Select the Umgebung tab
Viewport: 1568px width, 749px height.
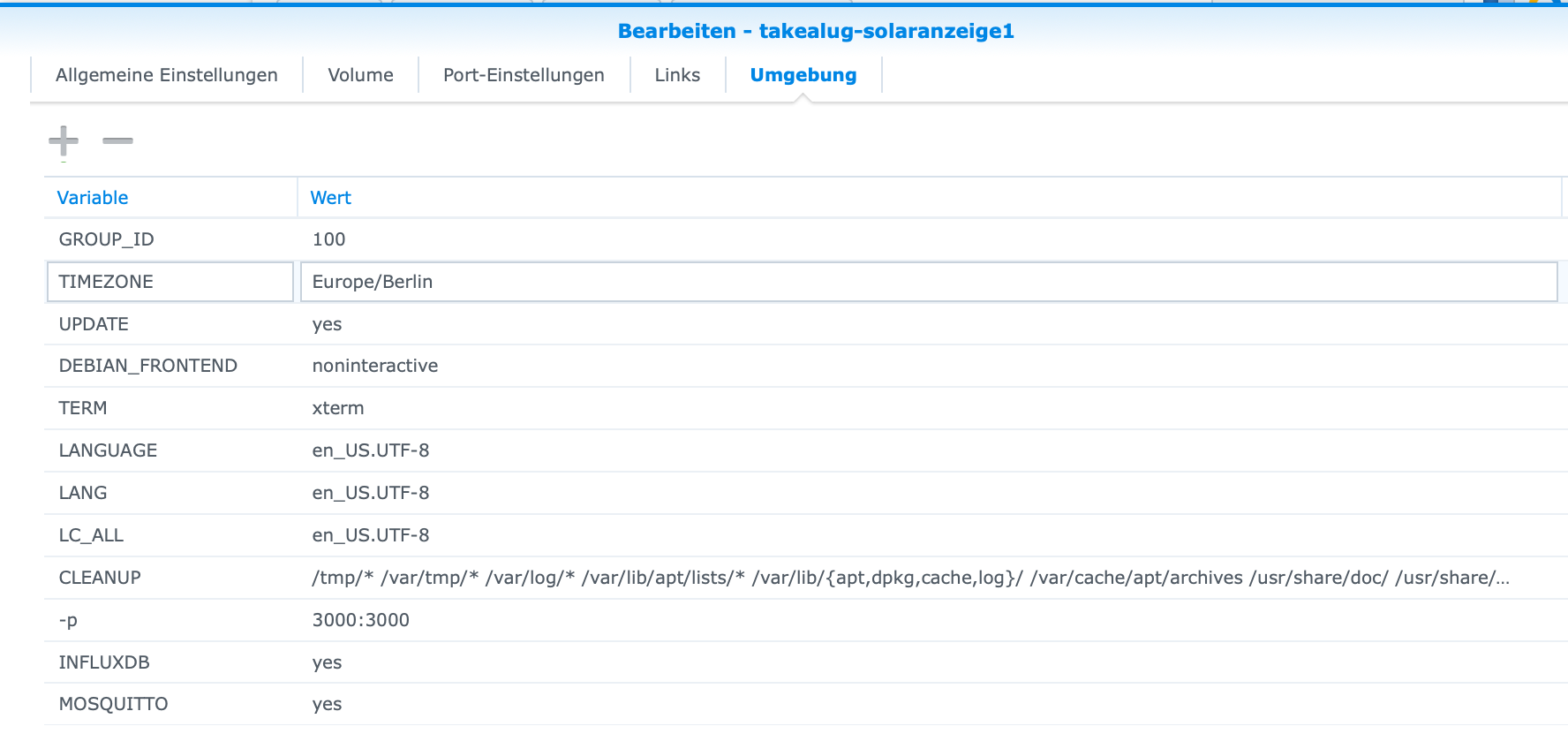click(803, 75)
